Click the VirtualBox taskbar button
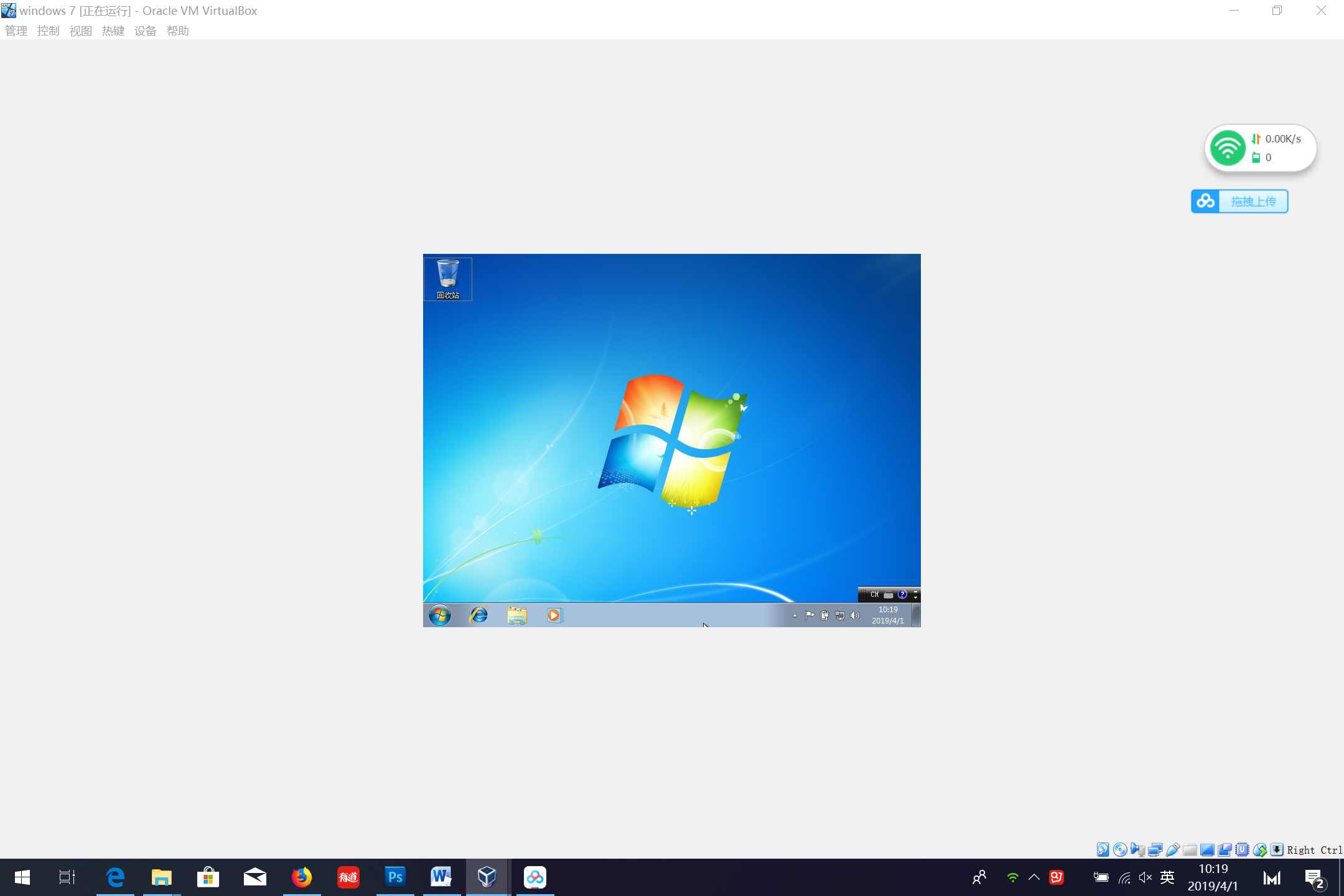1344x896 pixels. pos(488,877)
